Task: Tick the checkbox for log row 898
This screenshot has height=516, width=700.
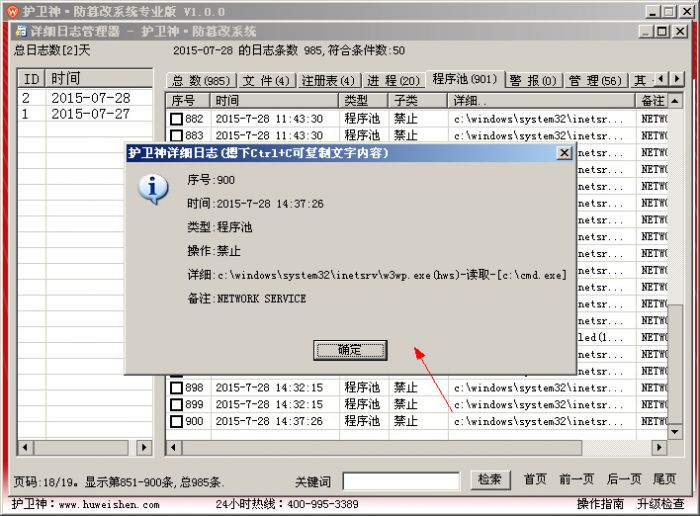Action: tap(176, 387)
